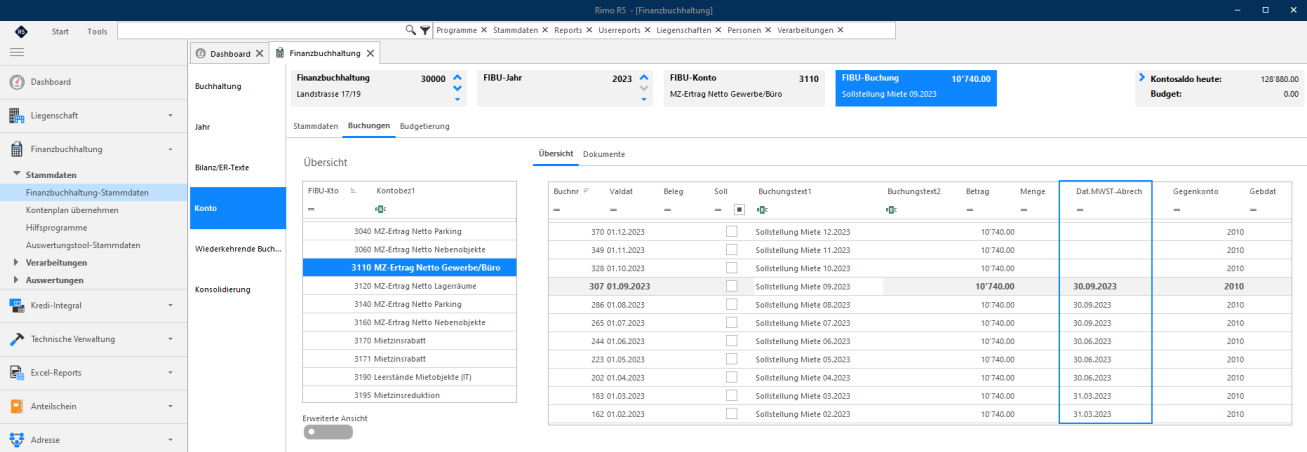
Task: Click the Buchnr column sort icon
Action: pyautogui.click(x=586, y=190)
